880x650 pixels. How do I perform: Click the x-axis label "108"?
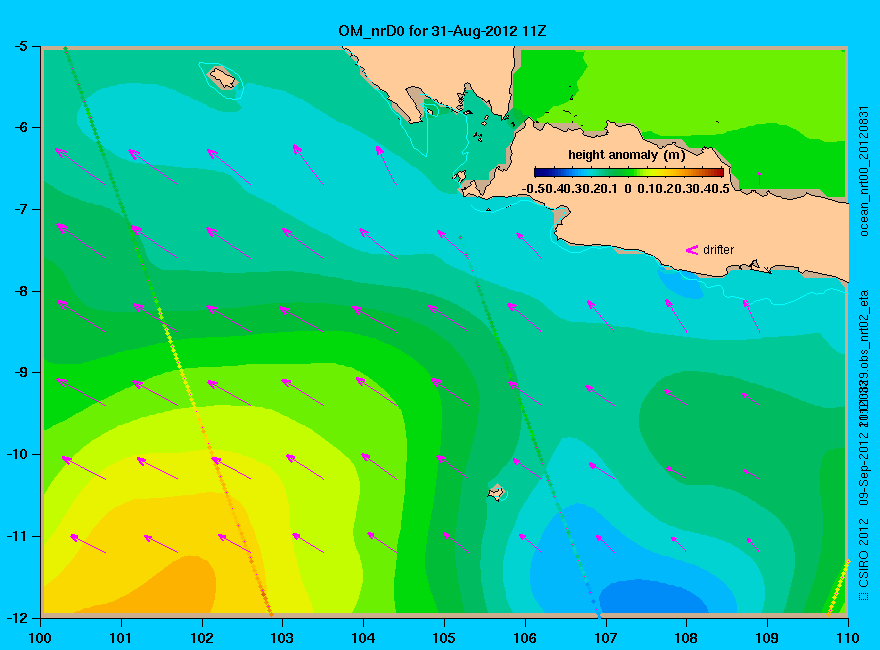pos(686,638)
